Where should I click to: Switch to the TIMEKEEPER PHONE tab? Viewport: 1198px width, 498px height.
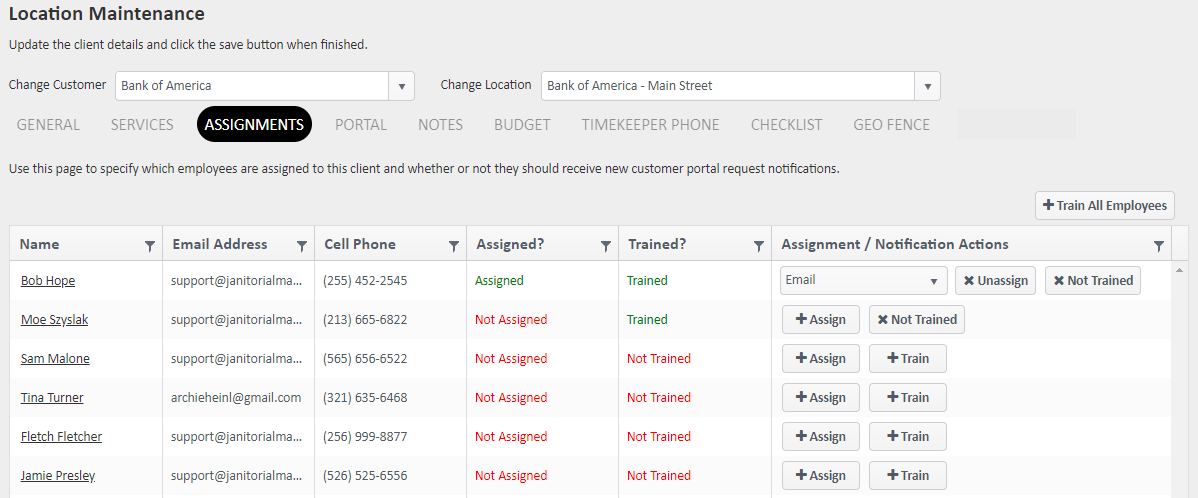[650, 125]
